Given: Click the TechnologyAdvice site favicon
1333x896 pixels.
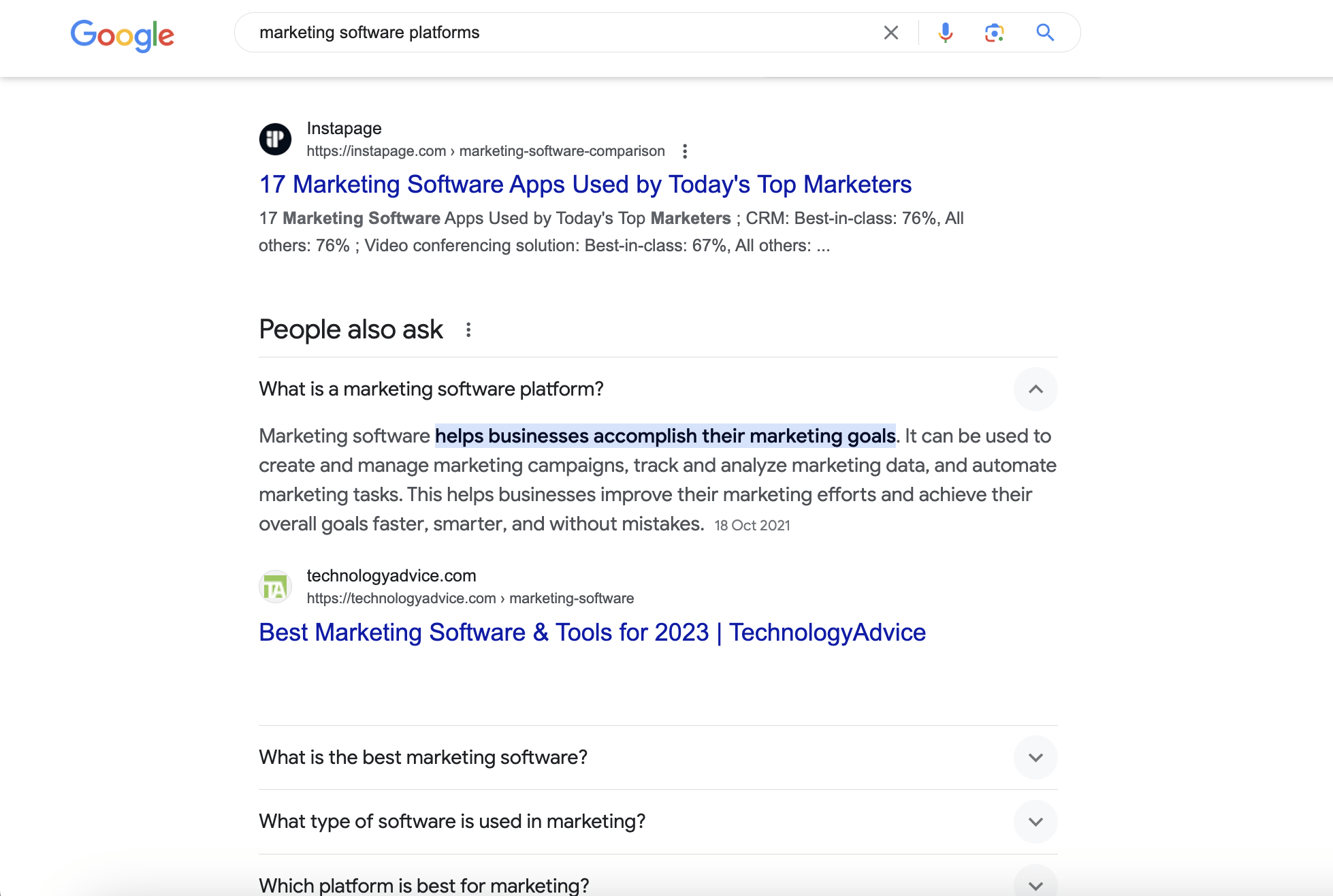Looking at the screenshot, I should click(x=276, y=586).
